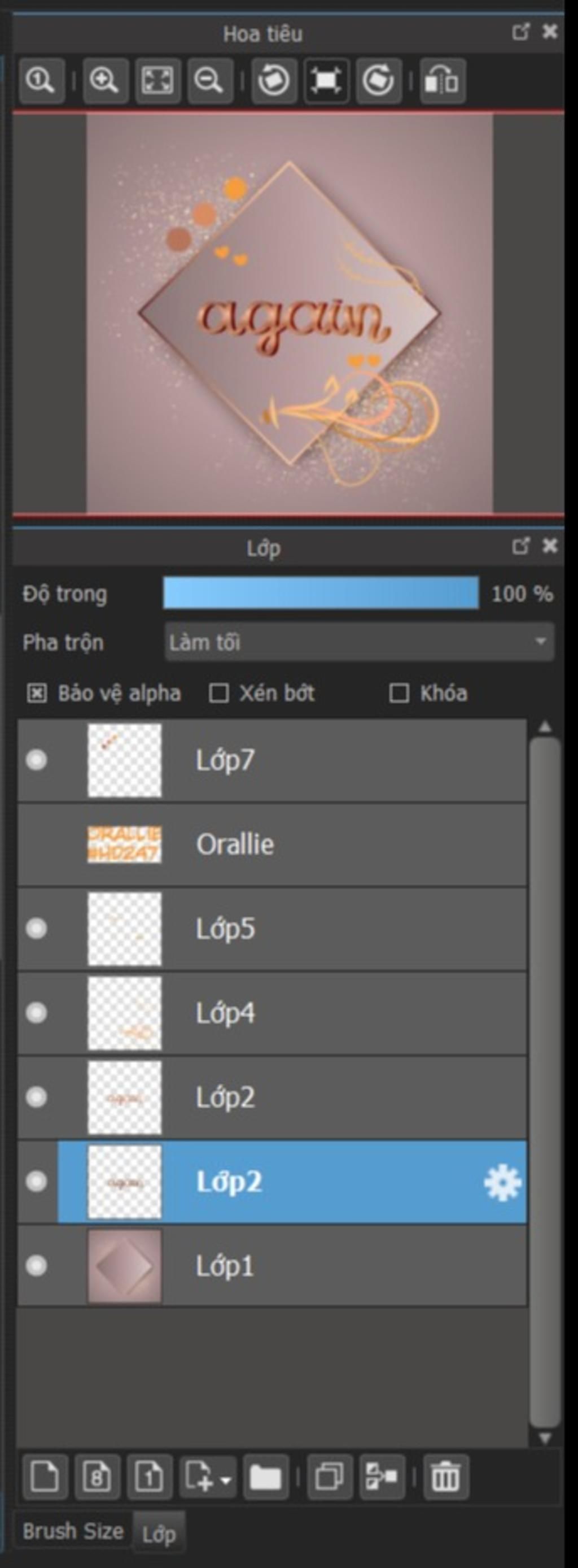Duplicate the current layer
Screen dimensions: 578x1568
point(329,1476)
